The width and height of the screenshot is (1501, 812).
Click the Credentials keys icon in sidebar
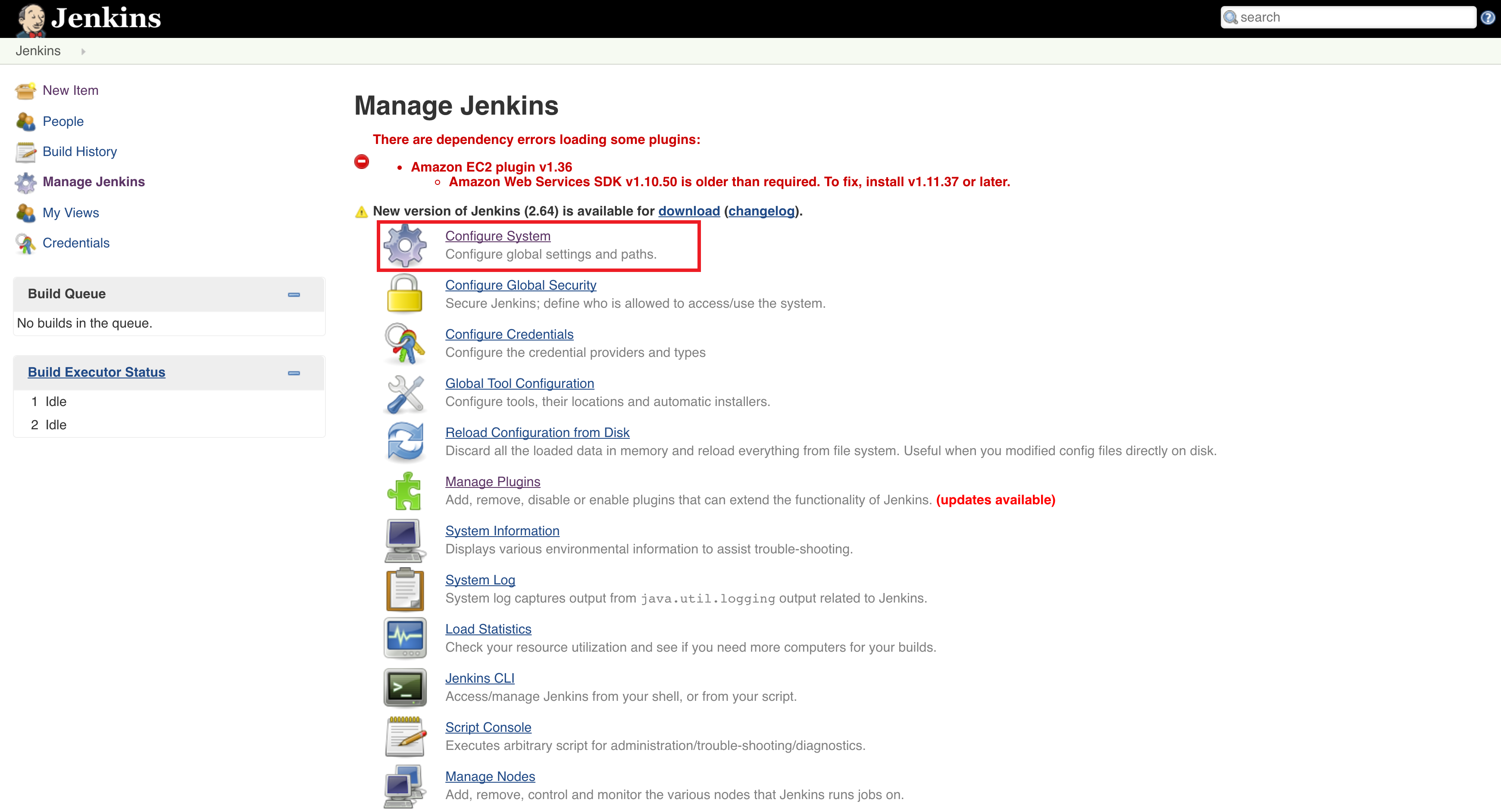tap(25, 244)
